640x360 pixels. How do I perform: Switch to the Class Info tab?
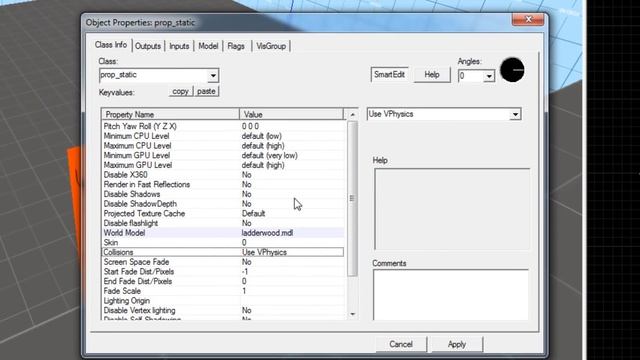tap(111, 45)
